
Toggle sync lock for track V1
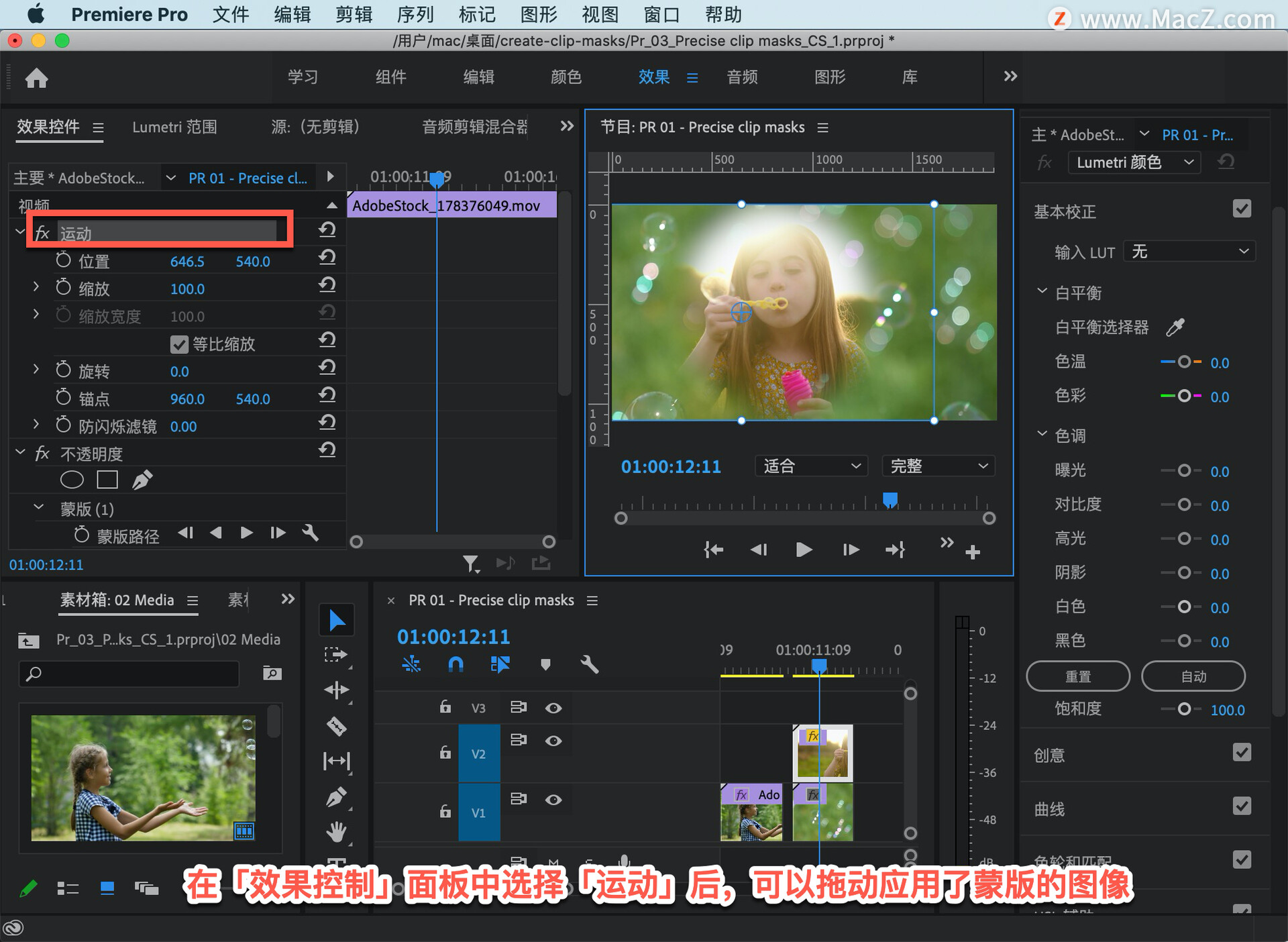[518, 798]
